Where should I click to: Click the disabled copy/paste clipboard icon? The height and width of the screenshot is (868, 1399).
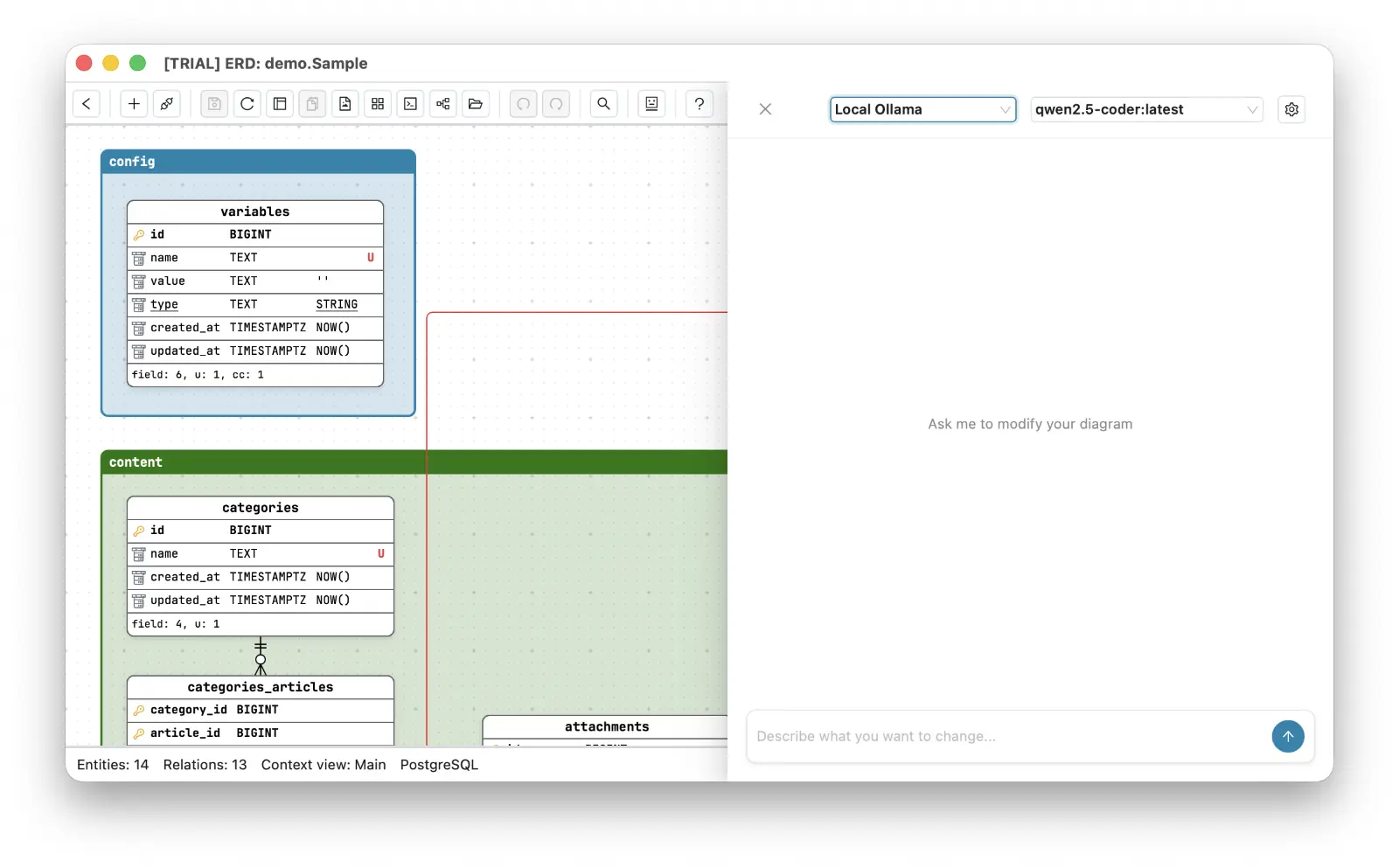312,104
